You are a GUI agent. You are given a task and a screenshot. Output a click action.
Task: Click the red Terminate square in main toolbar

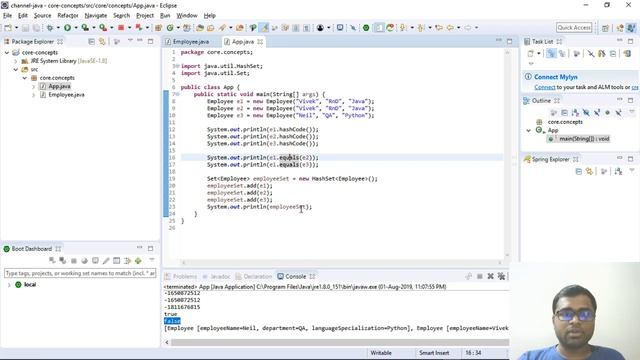121,28
